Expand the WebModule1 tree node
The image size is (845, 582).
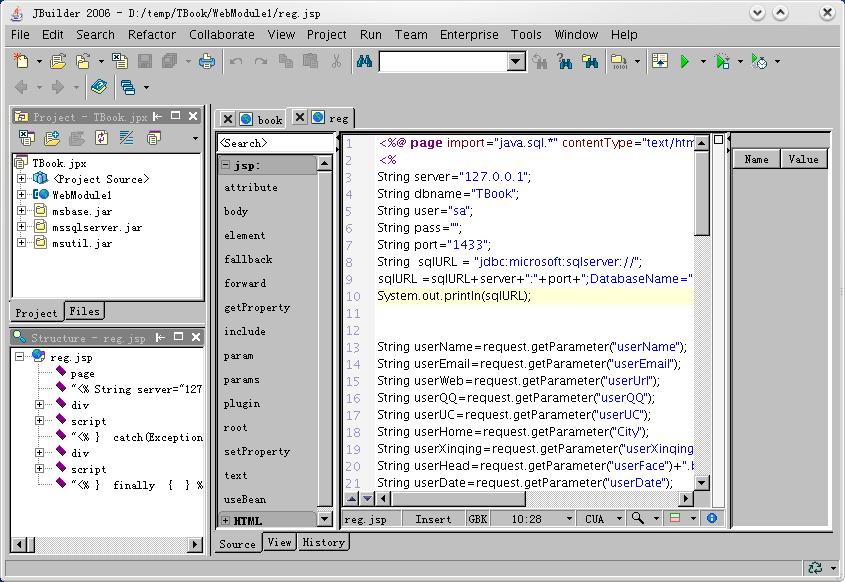[x=22, y=195]
